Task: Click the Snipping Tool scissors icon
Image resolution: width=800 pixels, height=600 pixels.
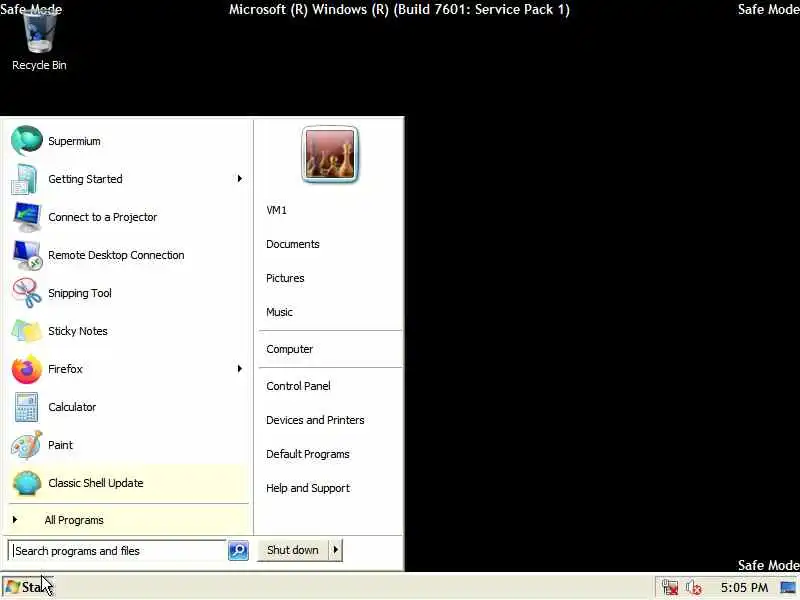Action: point(27,293)
